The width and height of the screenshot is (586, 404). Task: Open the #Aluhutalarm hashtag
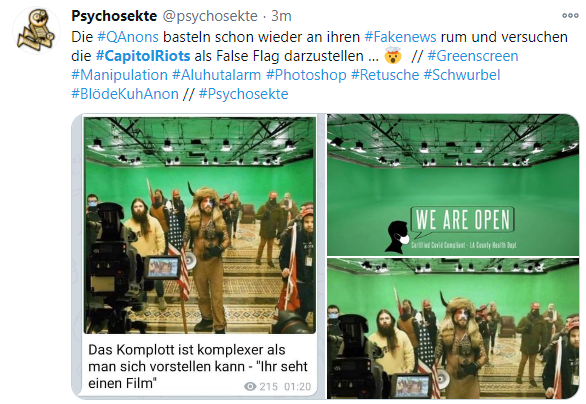tap(216, 75)
